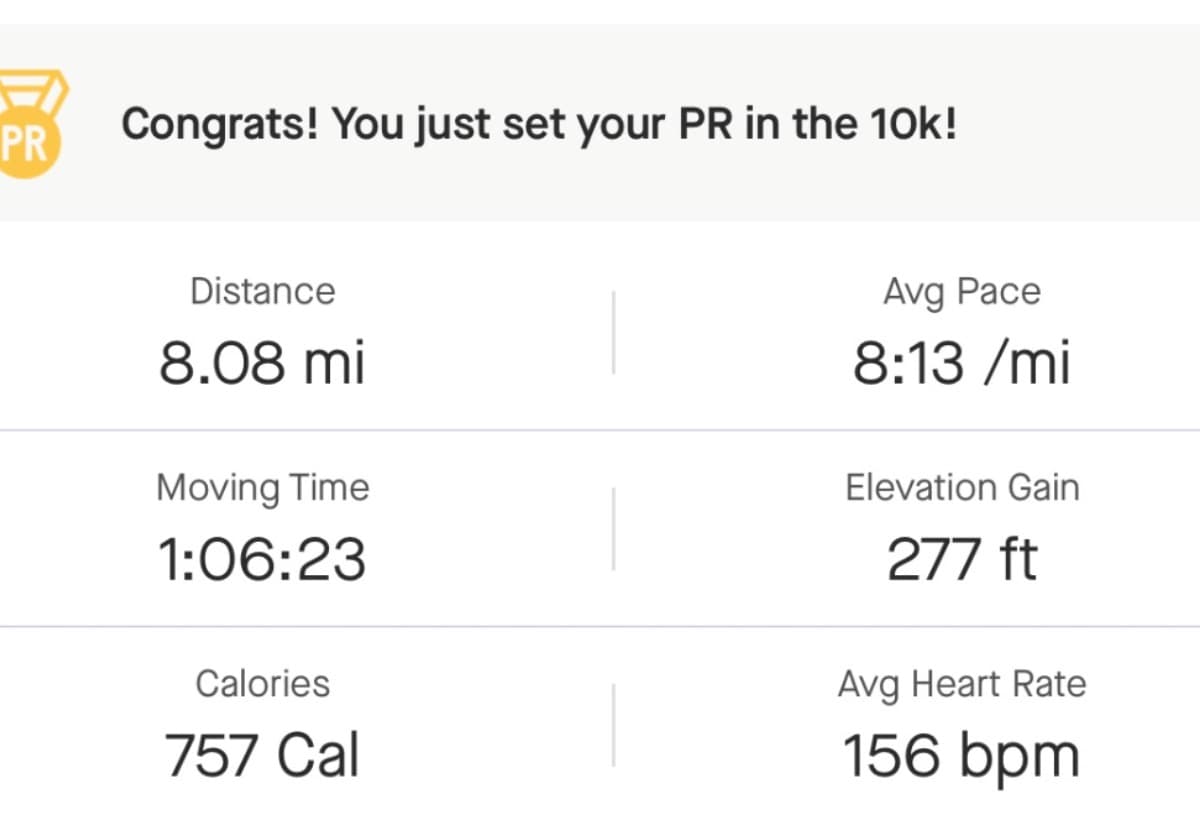Viewport: 1200px width, 820px height.
Task: Click the Distance stat value 8.08 mi
Action: [262, 363]
